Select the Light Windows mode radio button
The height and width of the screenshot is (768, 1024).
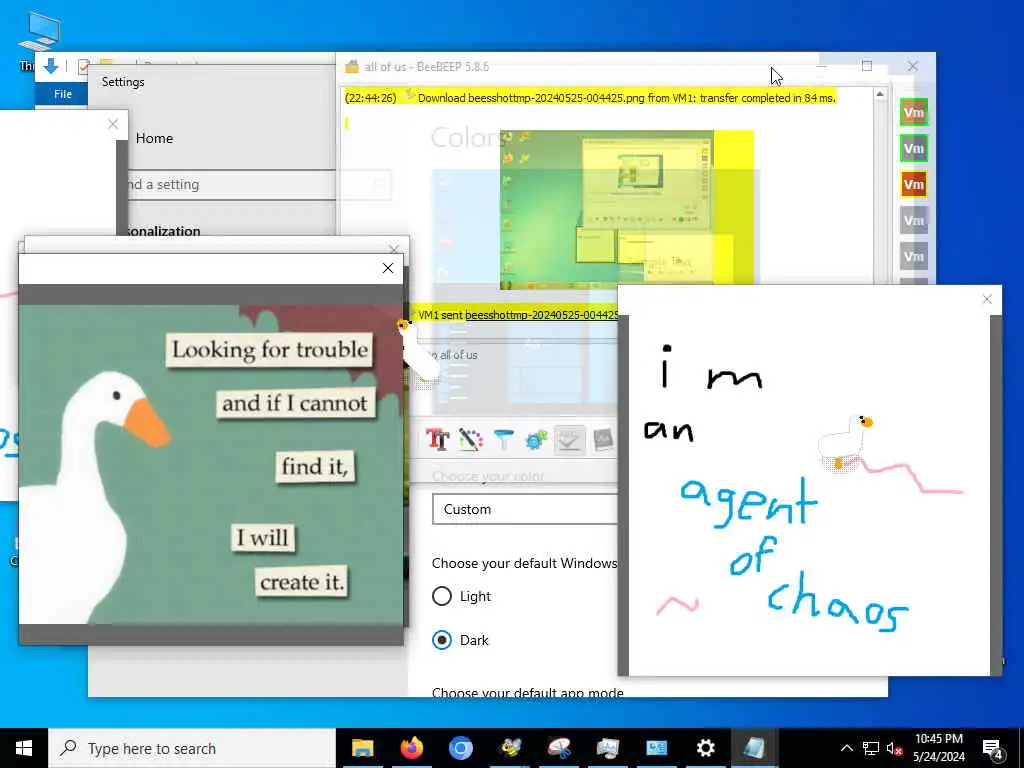(441, 596)
